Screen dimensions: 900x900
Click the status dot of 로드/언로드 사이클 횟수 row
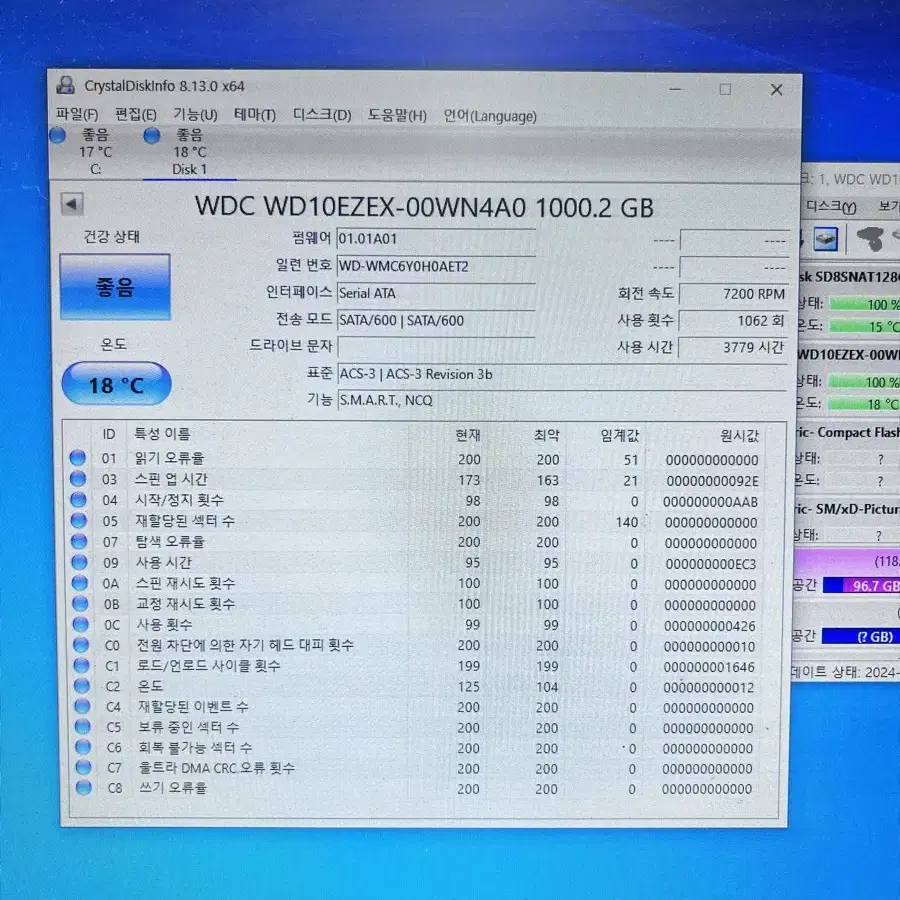(x=82, y=665)
